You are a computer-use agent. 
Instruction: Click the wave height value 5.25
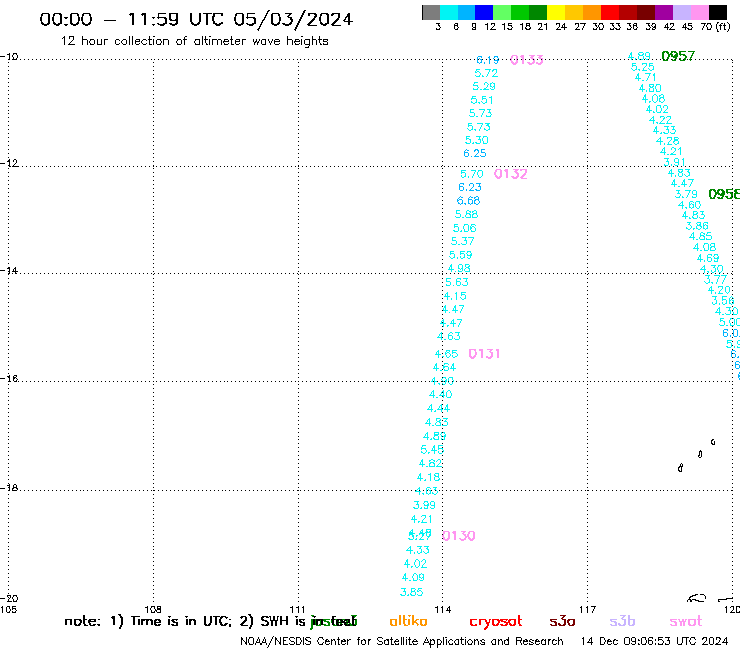643,68
